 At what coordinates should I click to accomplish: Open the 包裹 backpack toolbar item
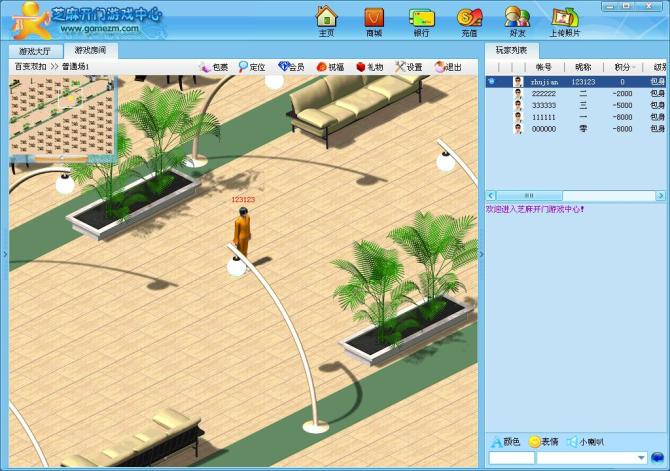pos(214,67)
